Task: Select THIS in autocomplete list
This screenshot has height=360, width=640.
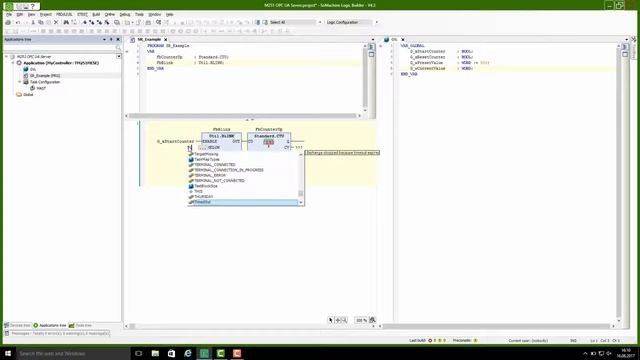Action: coord(198,191)
